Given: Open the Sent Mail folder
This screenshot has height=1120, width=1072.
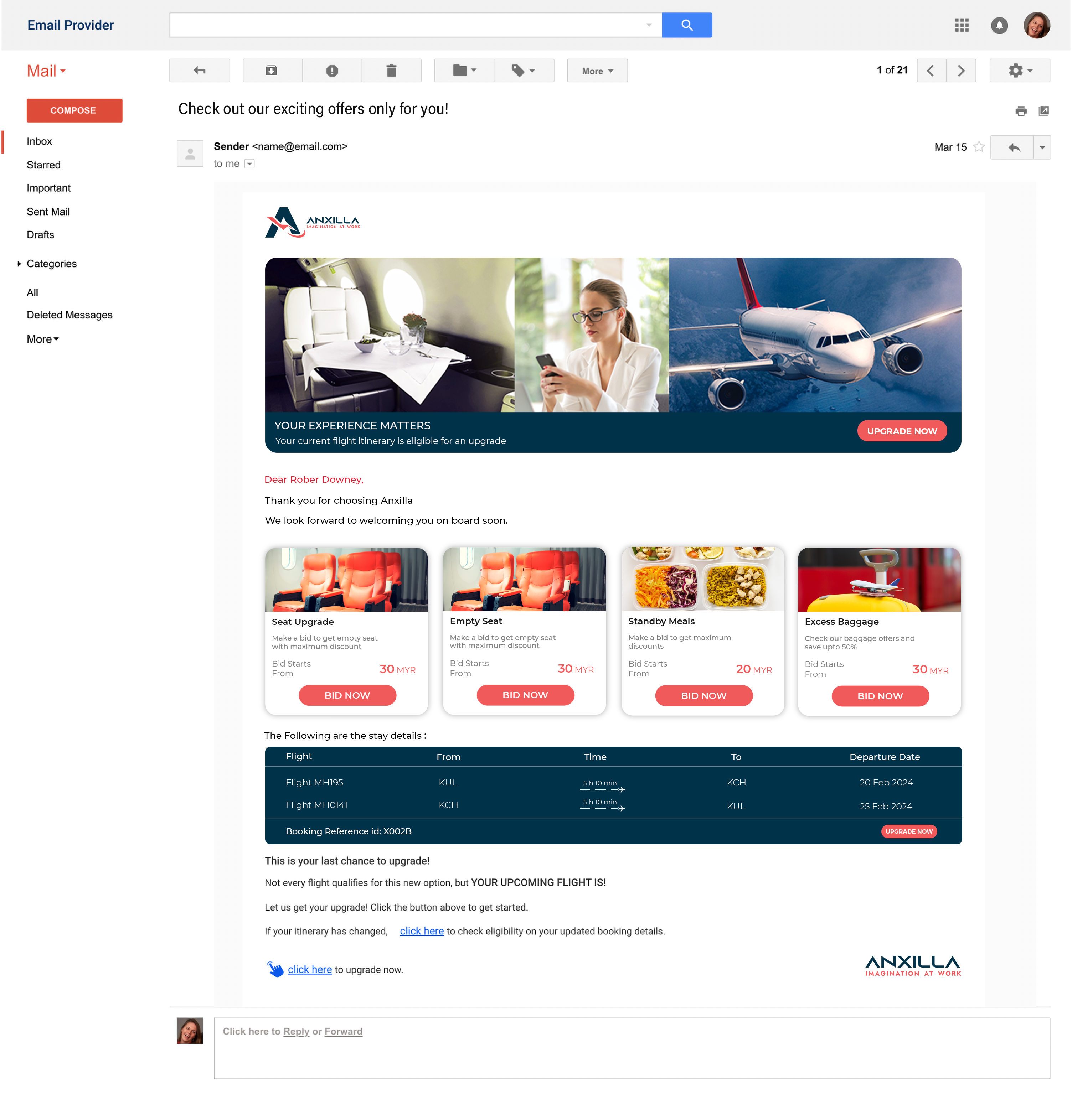Looking at the screenshot, I should (48, 211).
